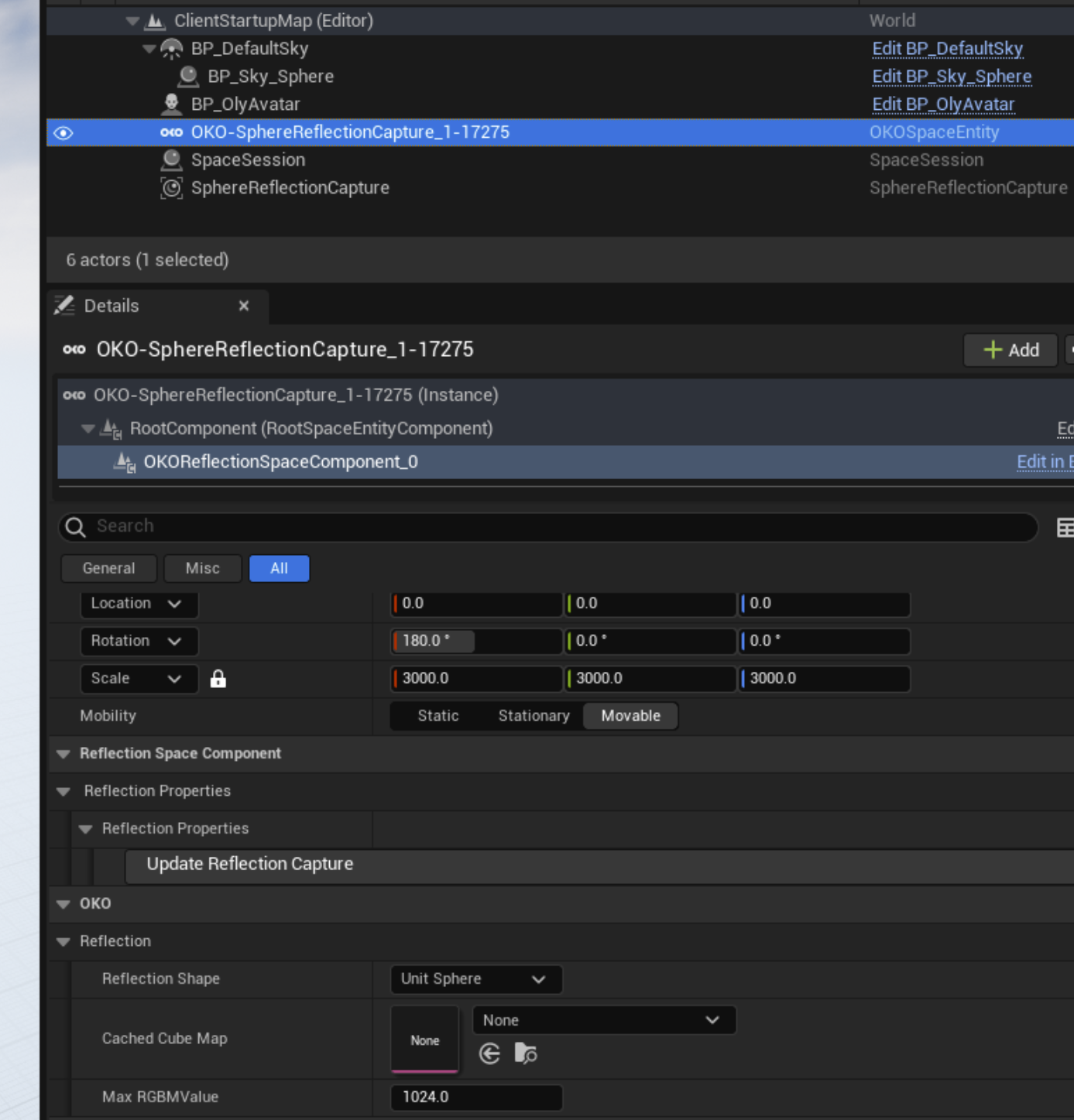Click the Max RGBMValue input field
Screen dimensions: 1074x1120
475,1098
